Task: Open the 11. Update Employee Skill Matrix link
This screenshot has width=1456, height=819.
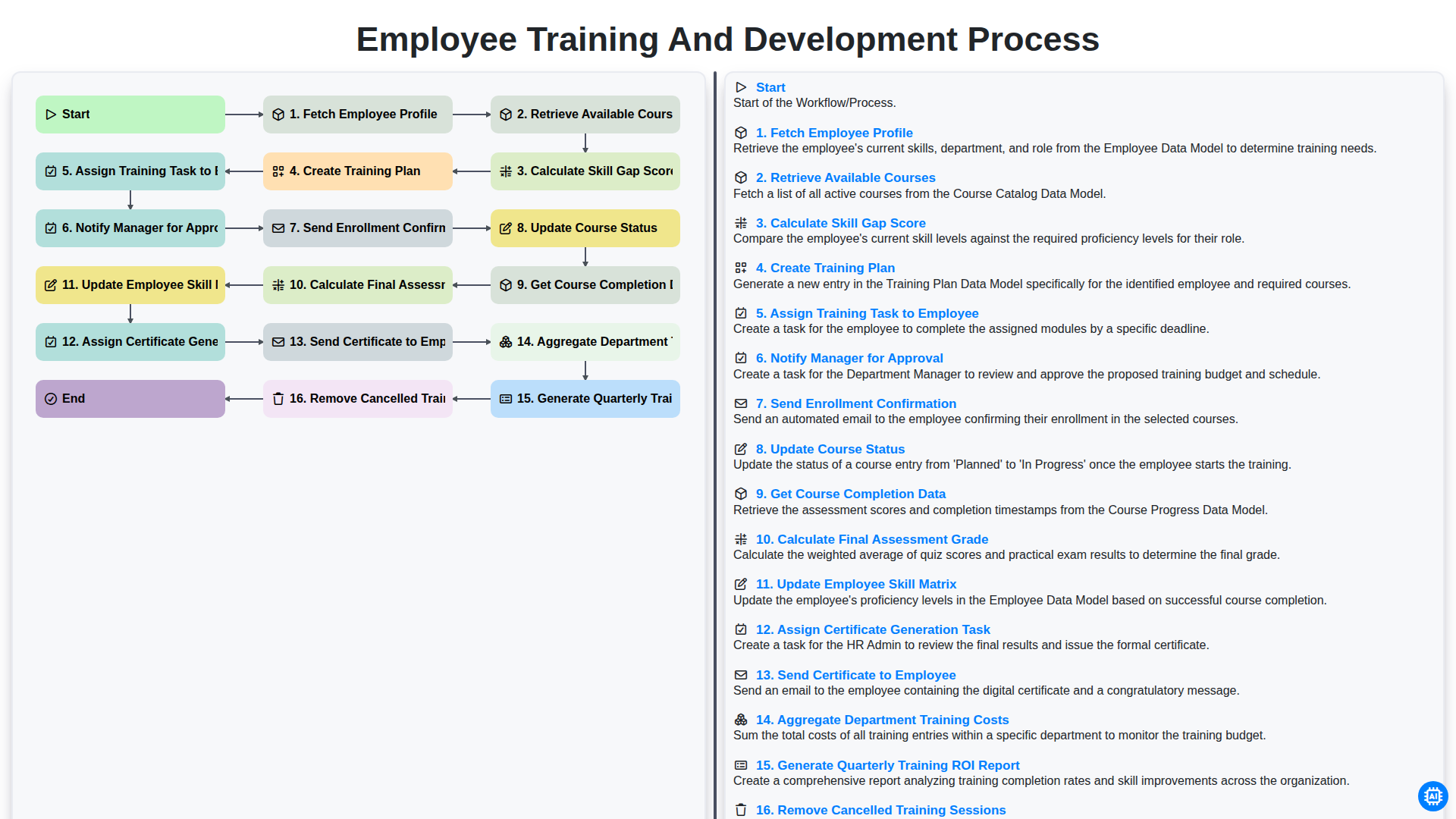Action: tap(856, 584)
